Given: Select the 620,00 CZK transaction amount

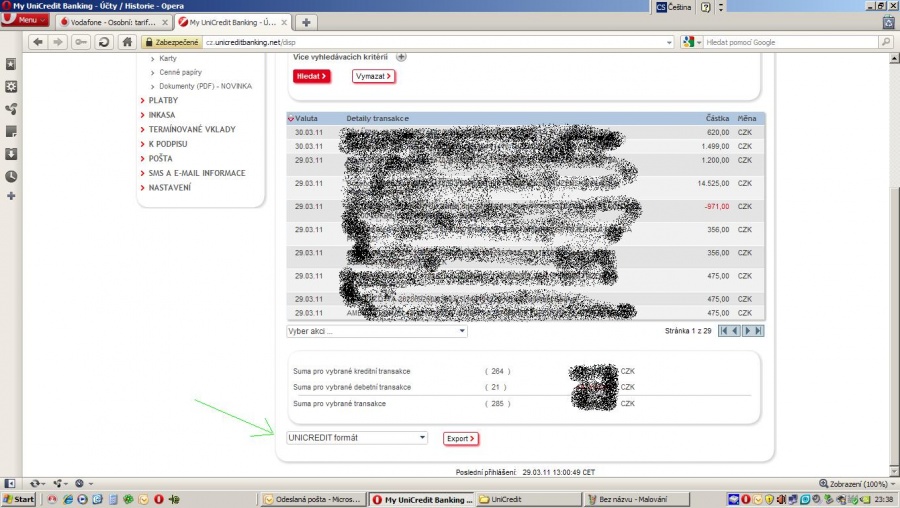Looking at the screenshot, I should pyautogui.click(x=718, y=133).
